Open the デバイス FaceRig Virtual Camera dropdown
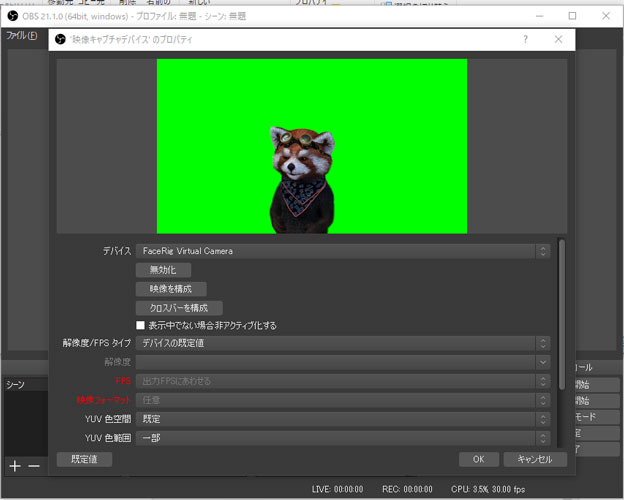This screenshot has width=624, height=500. click(x=343, y=251)
